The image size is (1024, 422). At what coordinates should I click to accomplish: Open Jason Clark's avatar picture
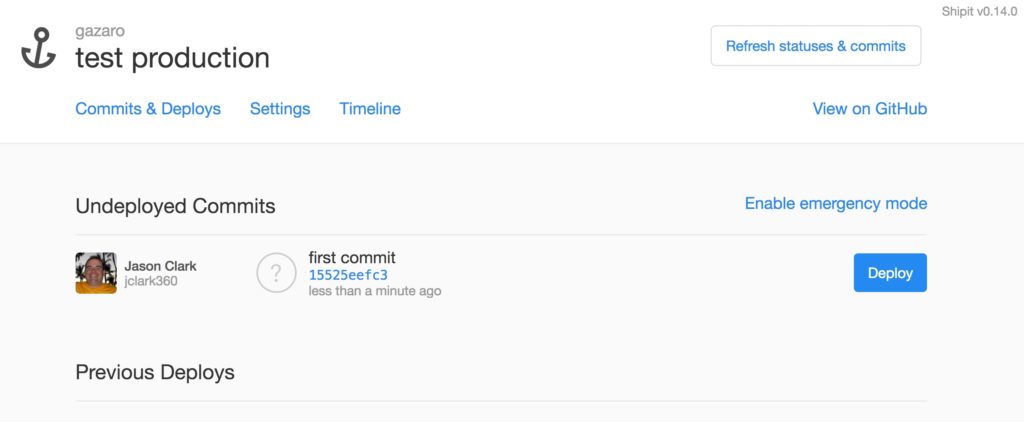(96, 273)
